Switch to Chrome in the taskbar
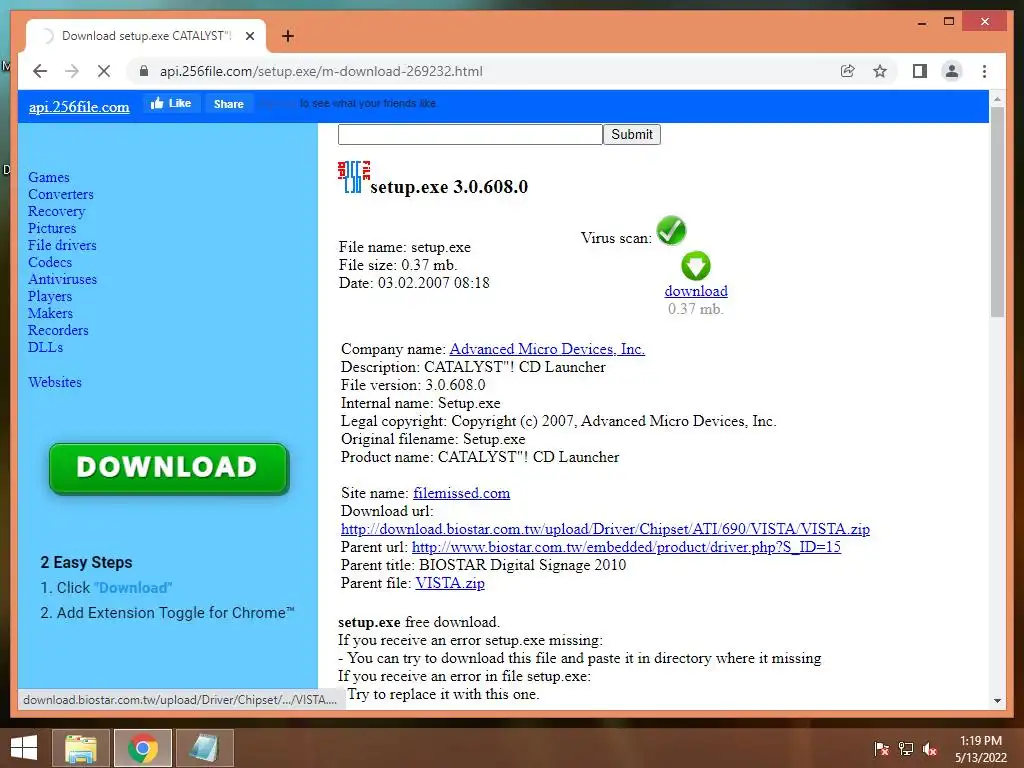 coord(143,748)
